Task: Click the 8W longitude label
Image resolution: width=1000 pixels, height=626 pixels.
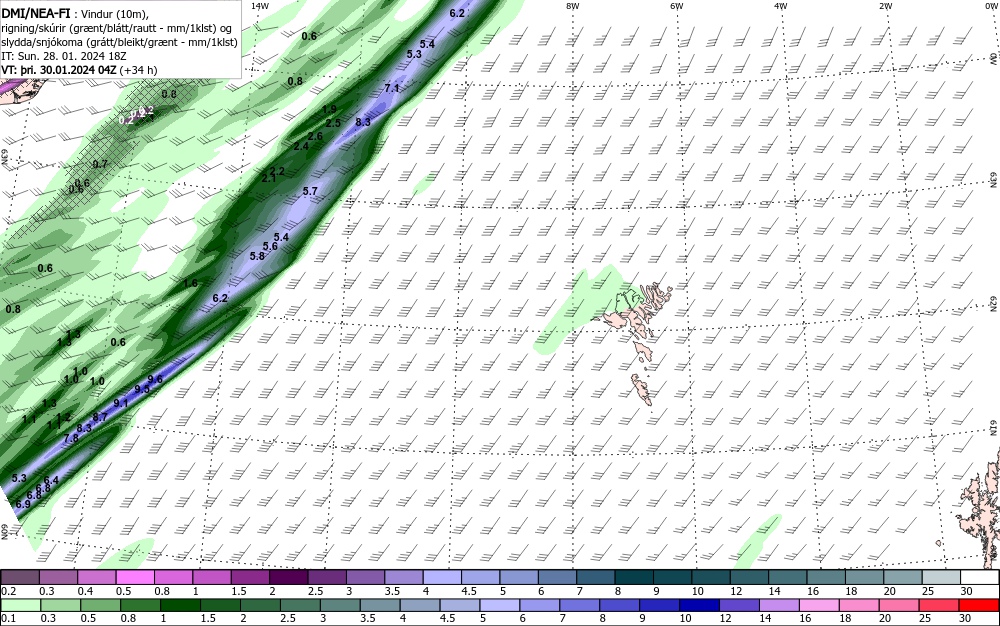Action: click(x=573, y=6)
